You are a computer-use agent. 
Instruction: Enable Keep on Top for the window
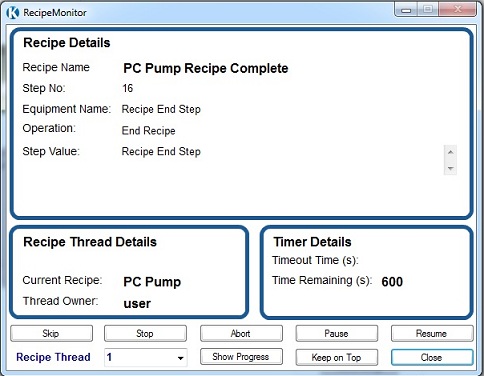click(x=337, y=358)
